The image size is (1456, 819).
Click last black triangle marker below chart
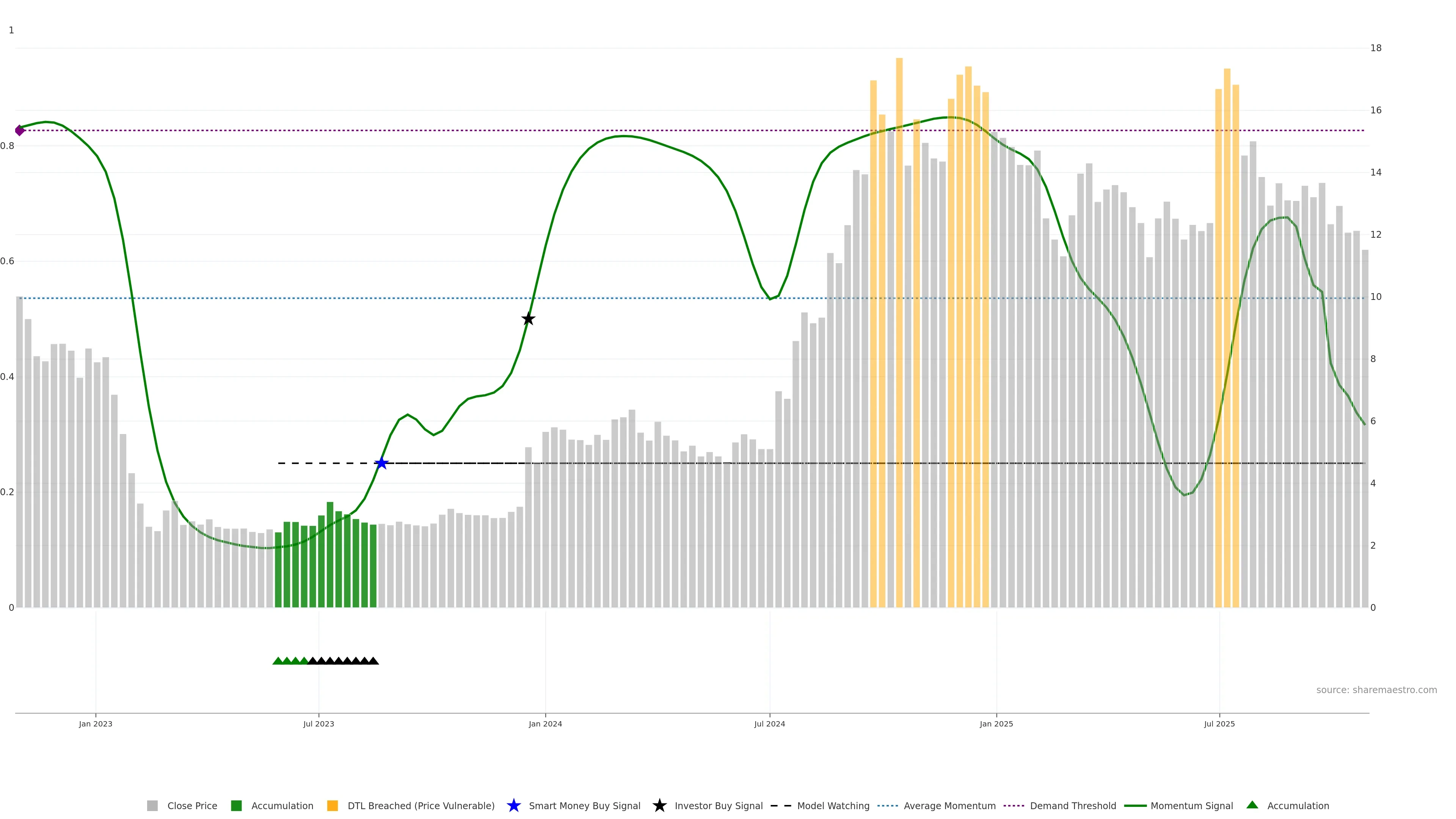pyautogui.click(x=373, y=661)
